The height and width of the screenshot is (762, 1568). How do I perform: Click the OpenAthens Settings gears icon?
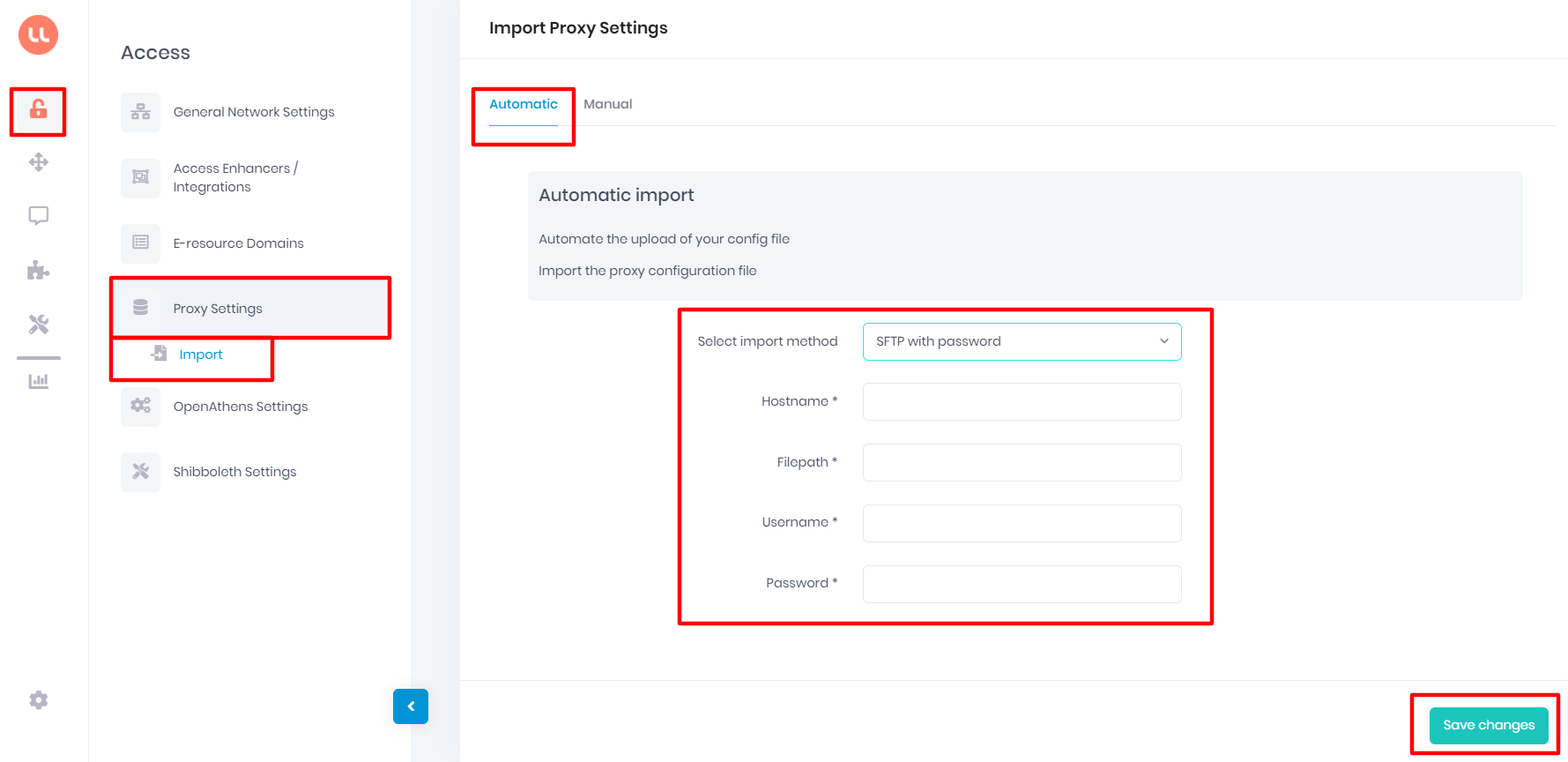pos(141,406)
